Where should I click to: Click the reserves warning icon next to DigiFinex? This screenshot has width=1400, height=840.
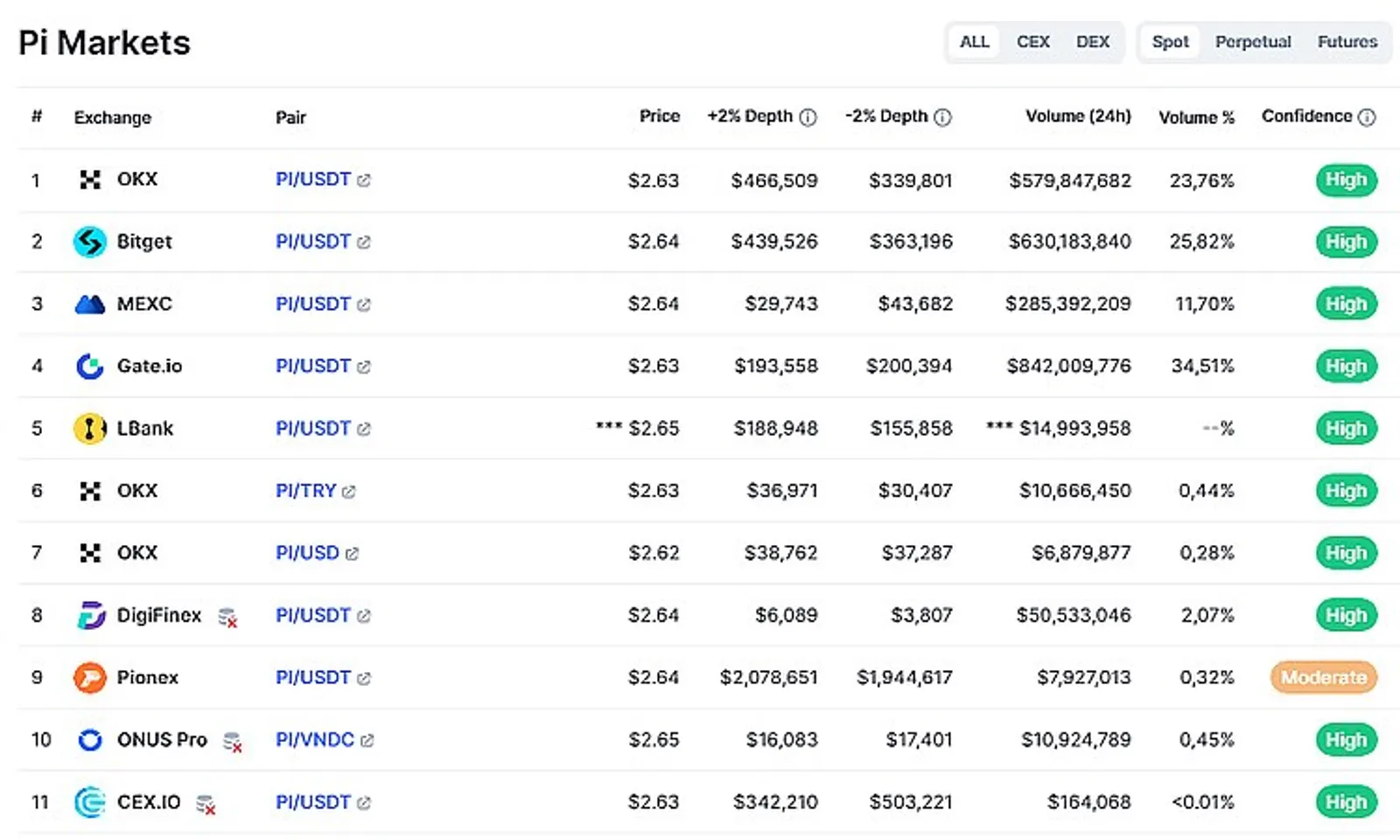click(227, 618)
